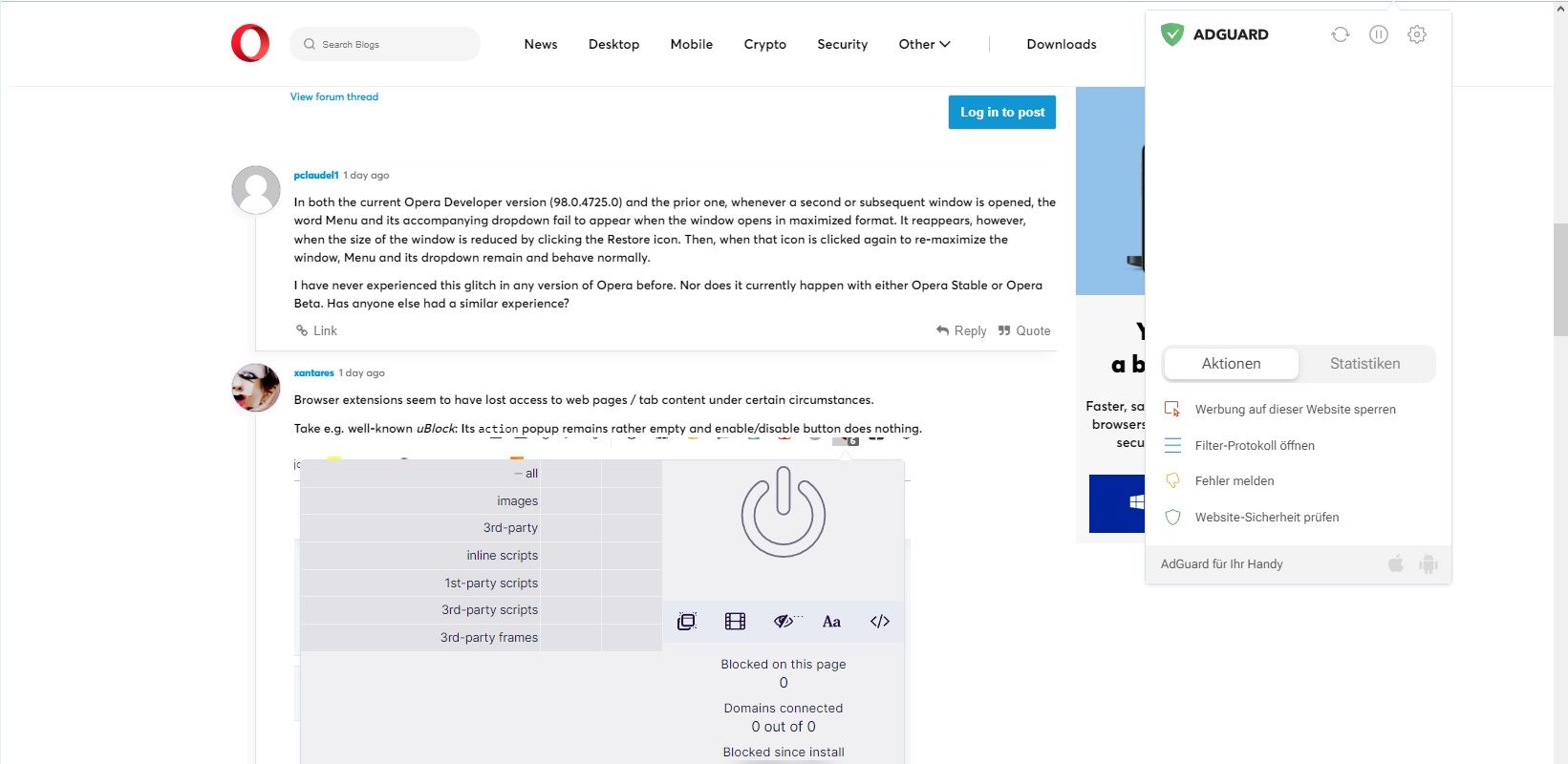The height and width of the screenshot is (764, 1568).
Task: Open the Security menu item
Action: click(x=843, y=44)
